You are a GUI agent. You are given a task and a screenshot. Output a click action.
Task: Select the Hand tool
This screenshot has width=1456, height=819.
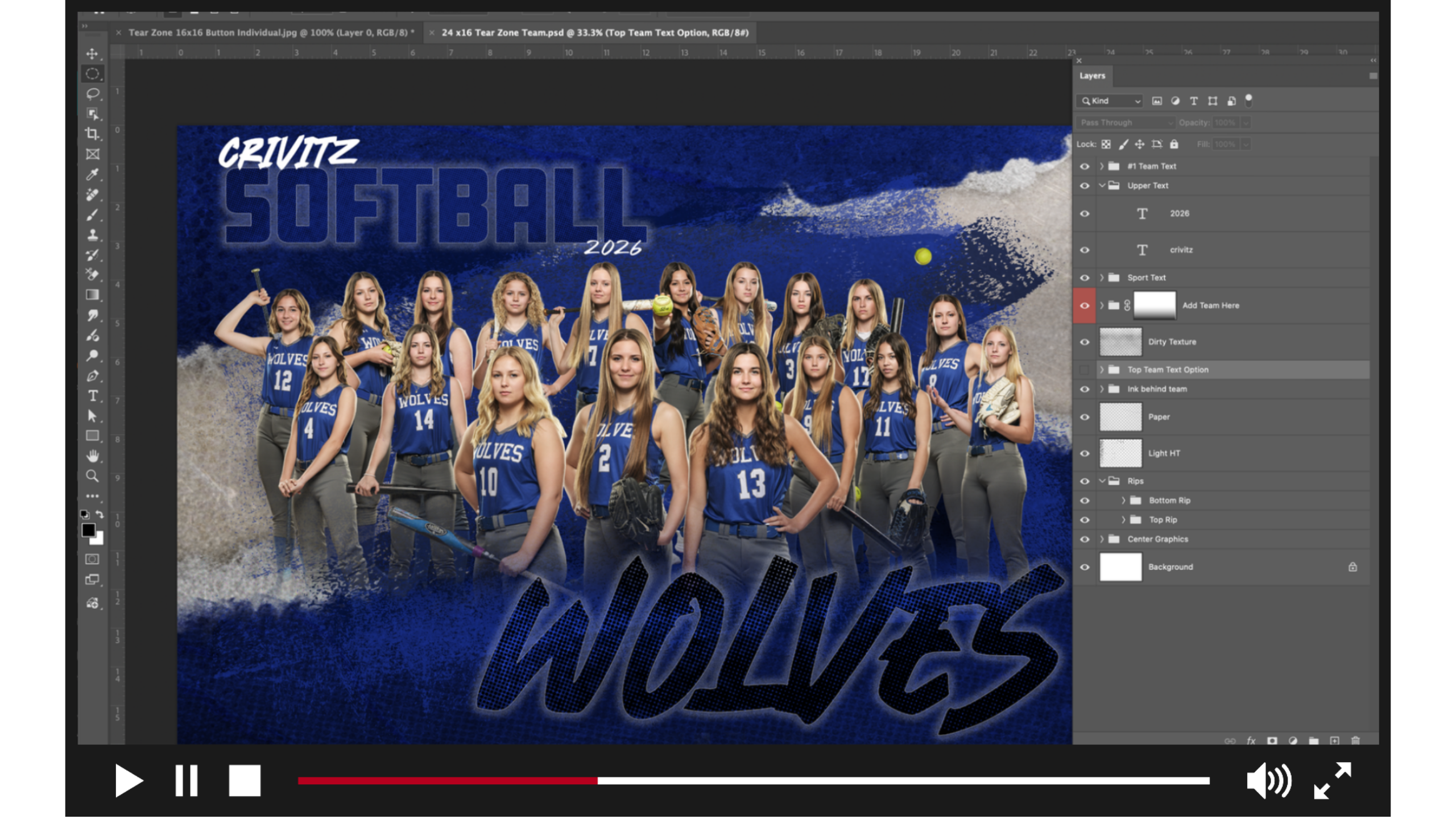click(x=92, y=456)
